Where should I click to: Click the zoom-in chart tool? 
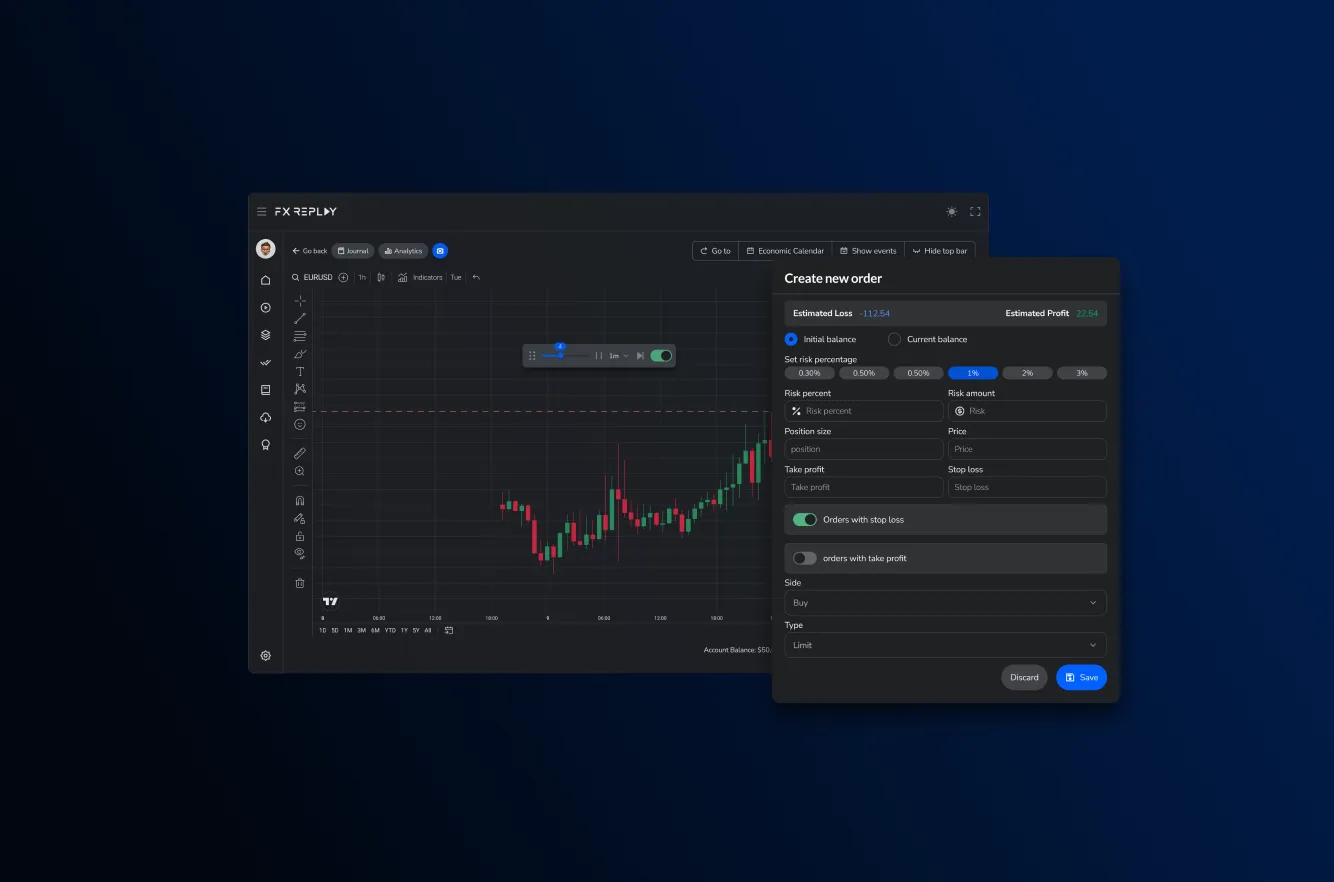[x=299, y=470]
